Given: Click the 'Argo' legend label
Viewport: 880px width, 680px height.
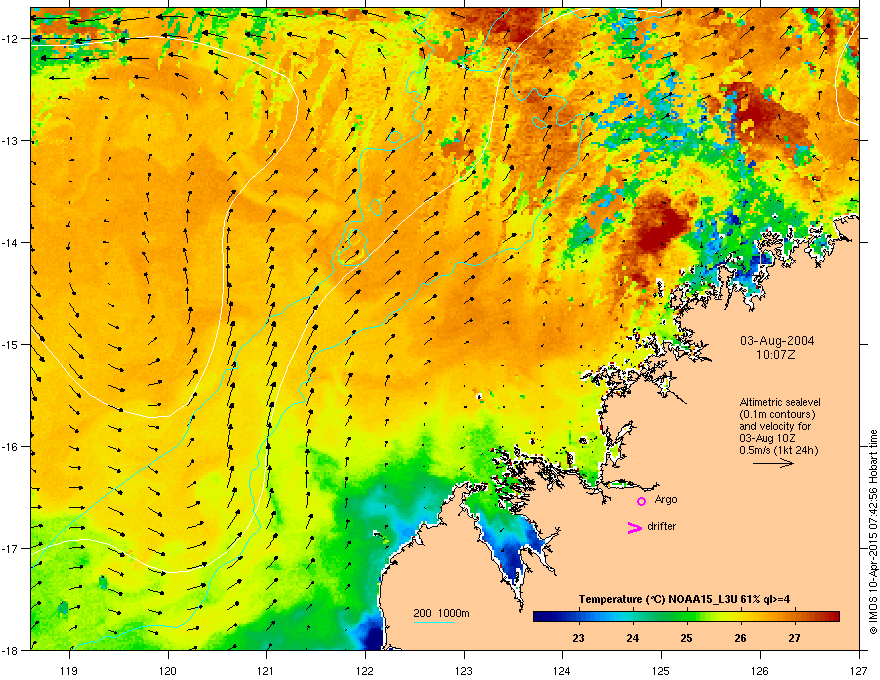Looking at the screenshot, I should [x=666, y=499].
